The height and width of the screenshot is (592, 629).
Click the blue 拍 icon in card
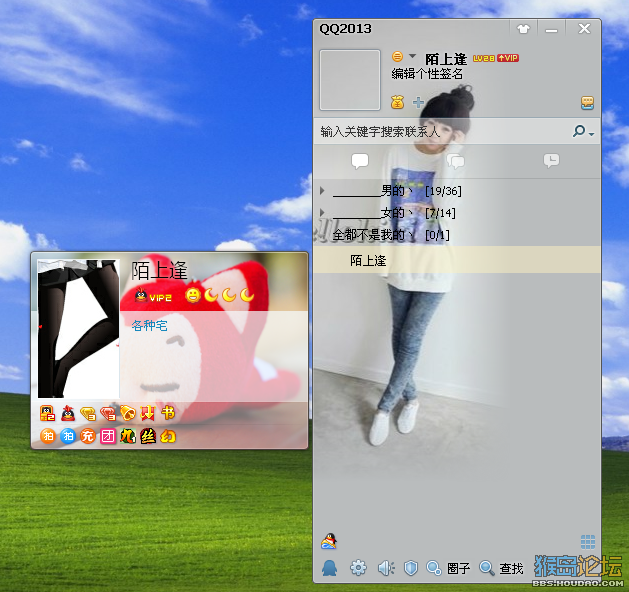coord(68,436)
